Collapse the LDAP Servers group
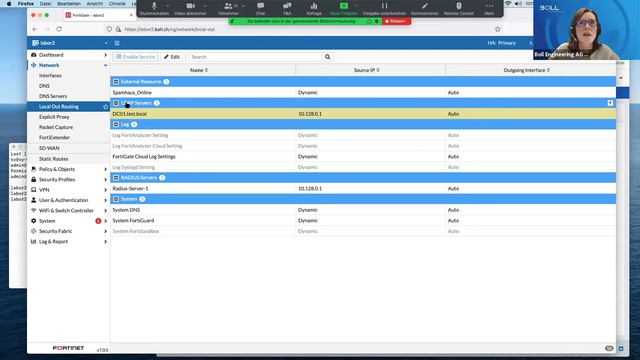 click(116, 103)
